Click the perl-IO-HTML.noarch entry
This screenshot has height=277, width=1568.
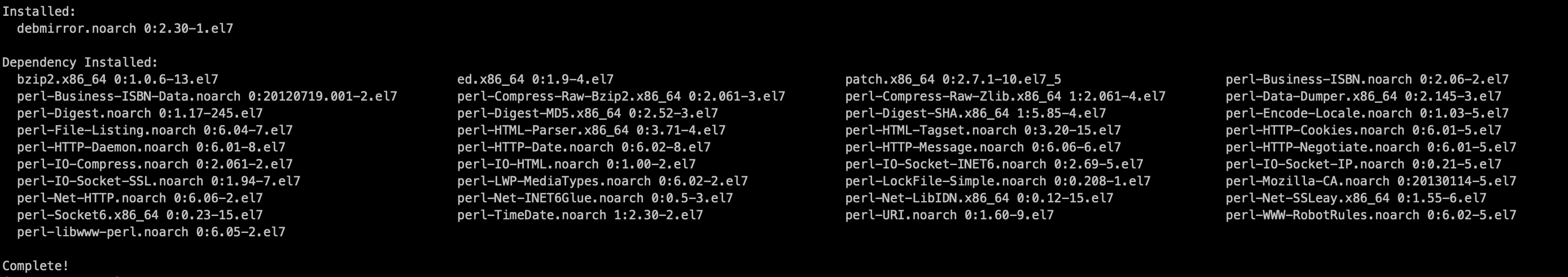click(x=576, y=164)
